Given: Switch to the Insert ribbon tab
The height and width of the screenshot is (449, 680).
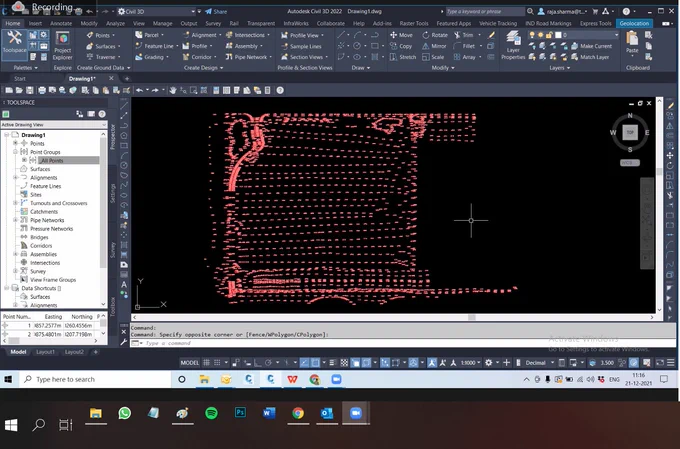Looking at the screenshot, I should click(35, 23).
